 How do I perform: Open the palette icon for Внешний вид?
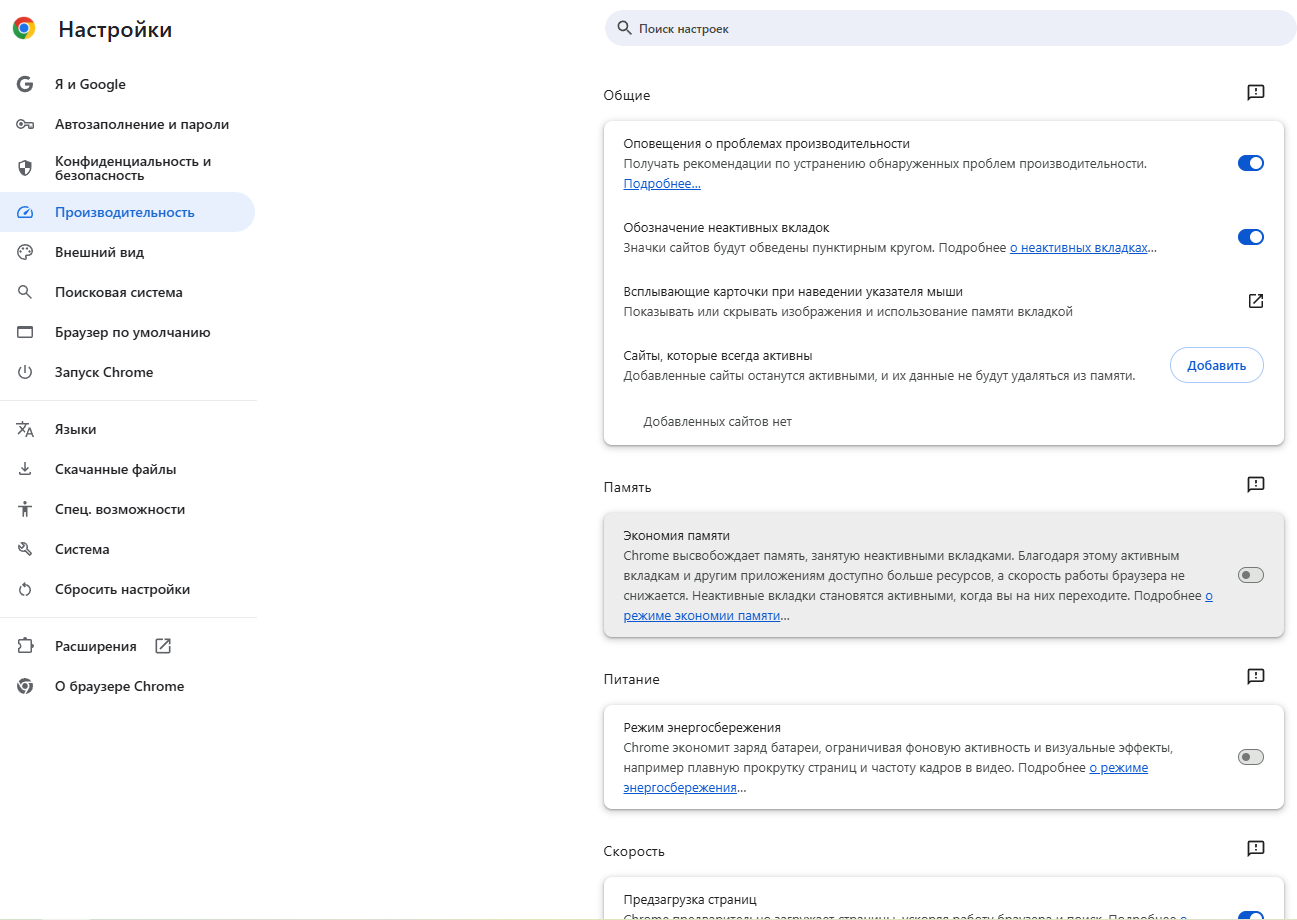[x=25, y=252]
